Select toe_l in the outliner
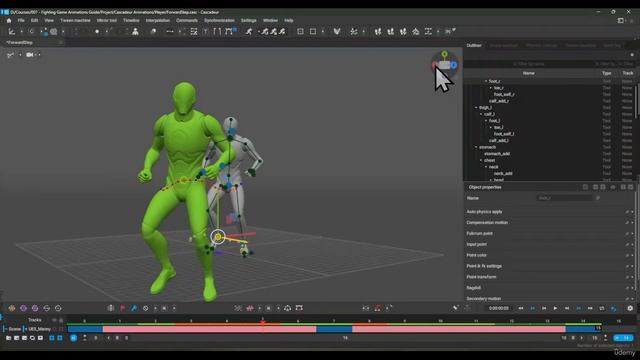The height and width of the screenshot is (360, 640). pos(498,127)
